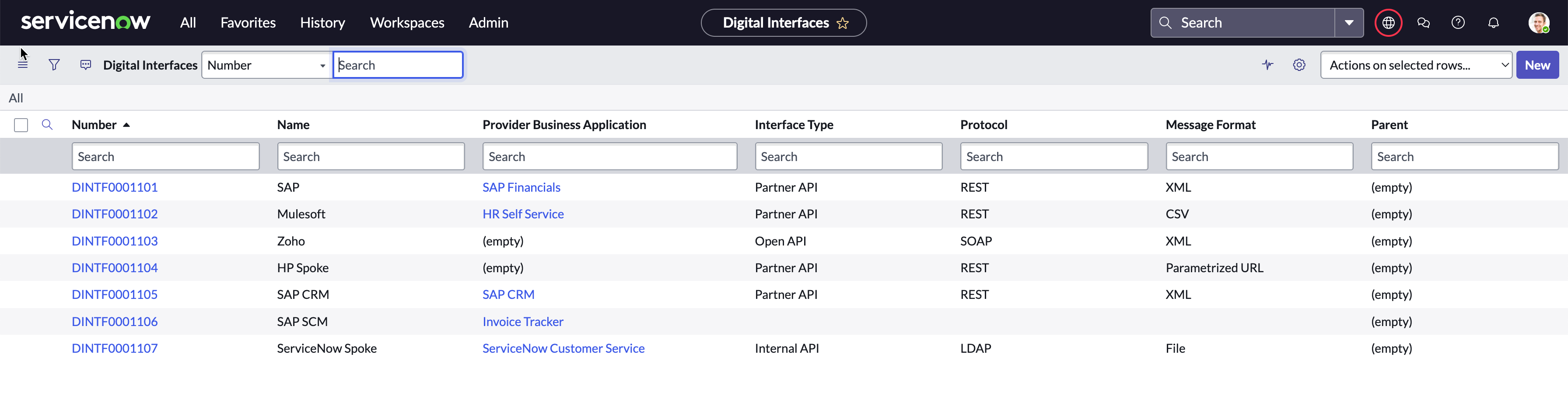Image resolution: width=1568 pixels, height=393 pixels.
Task: Open record DINTF0001106
Action: point(115,321)
